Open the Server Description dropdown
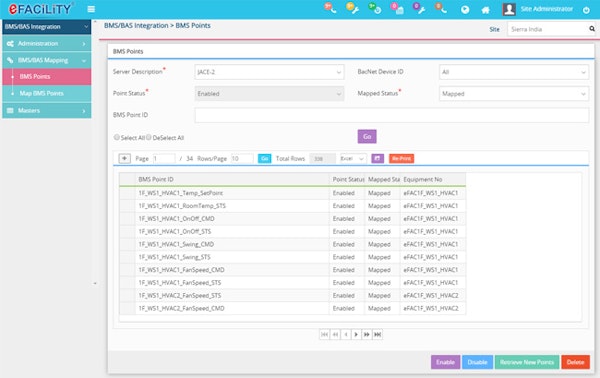 [x=269, y=72]
